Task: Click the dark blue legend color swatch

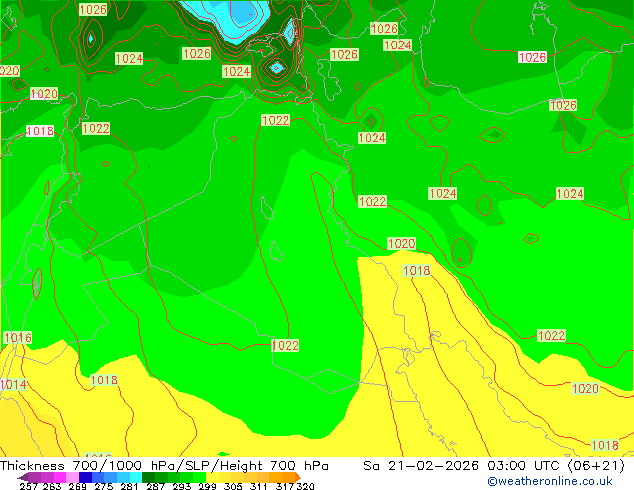Action: (85, 477)
